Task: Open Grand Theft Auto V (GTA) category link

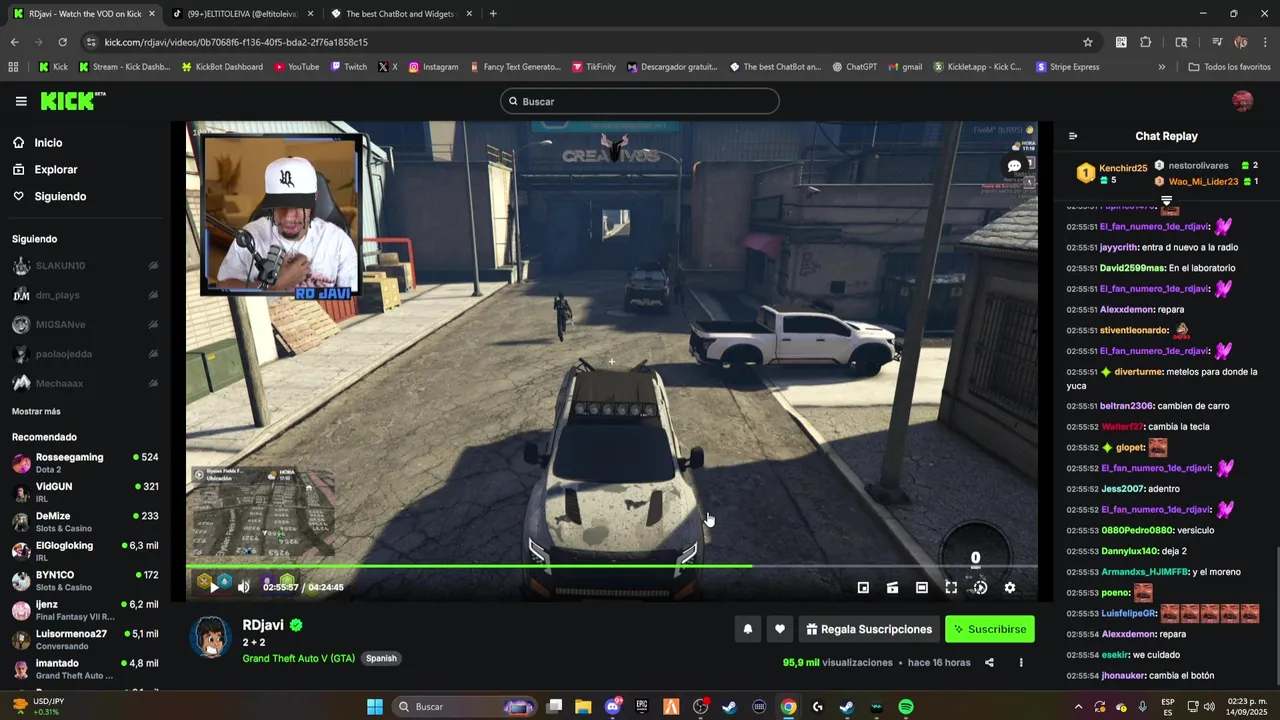Action: [x=298, y=658]
